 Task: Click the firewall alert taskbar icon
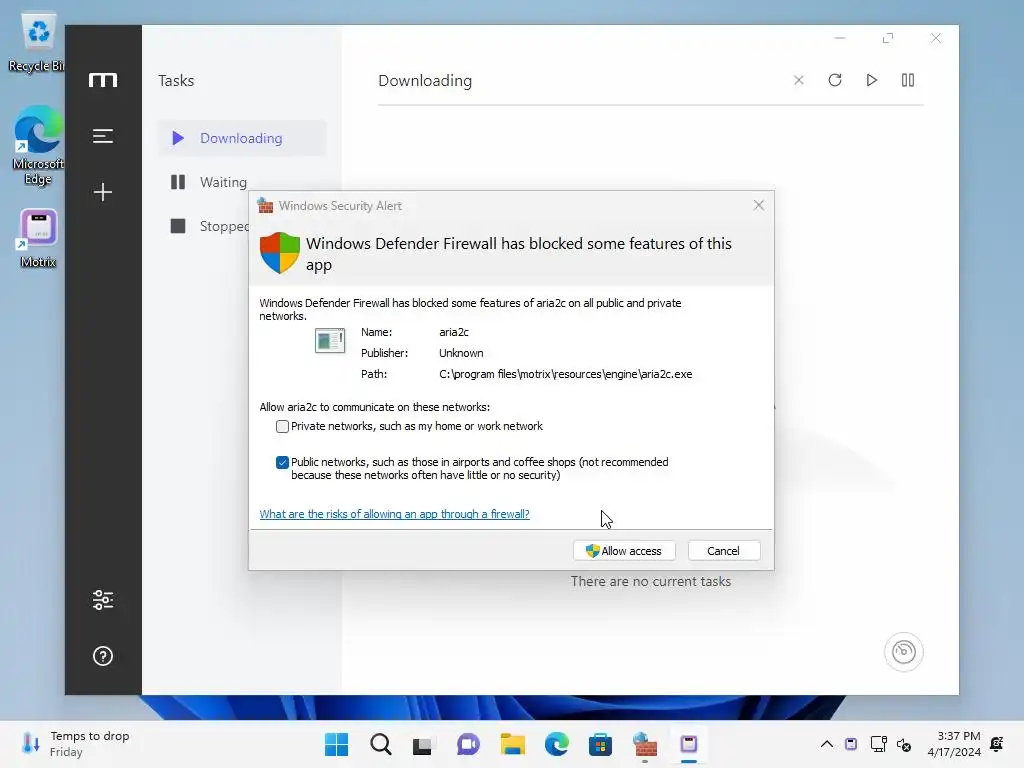645,744
